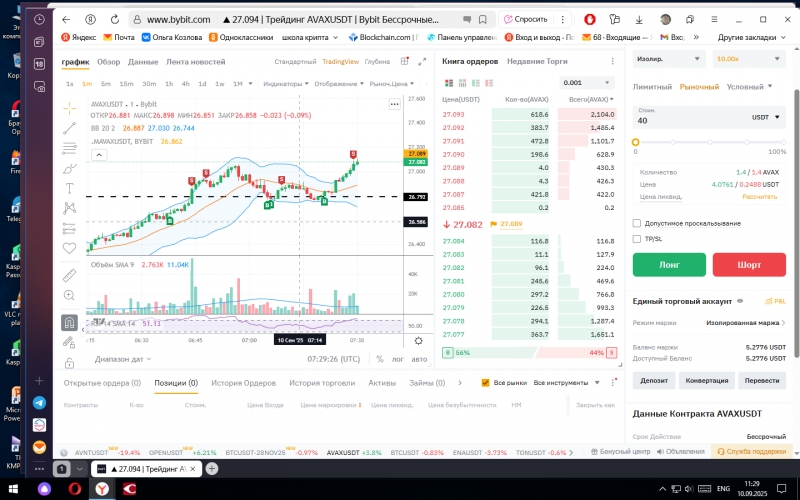Open the P&L link in account panel
Screen dimensions: 800x500
click(776, 301)
